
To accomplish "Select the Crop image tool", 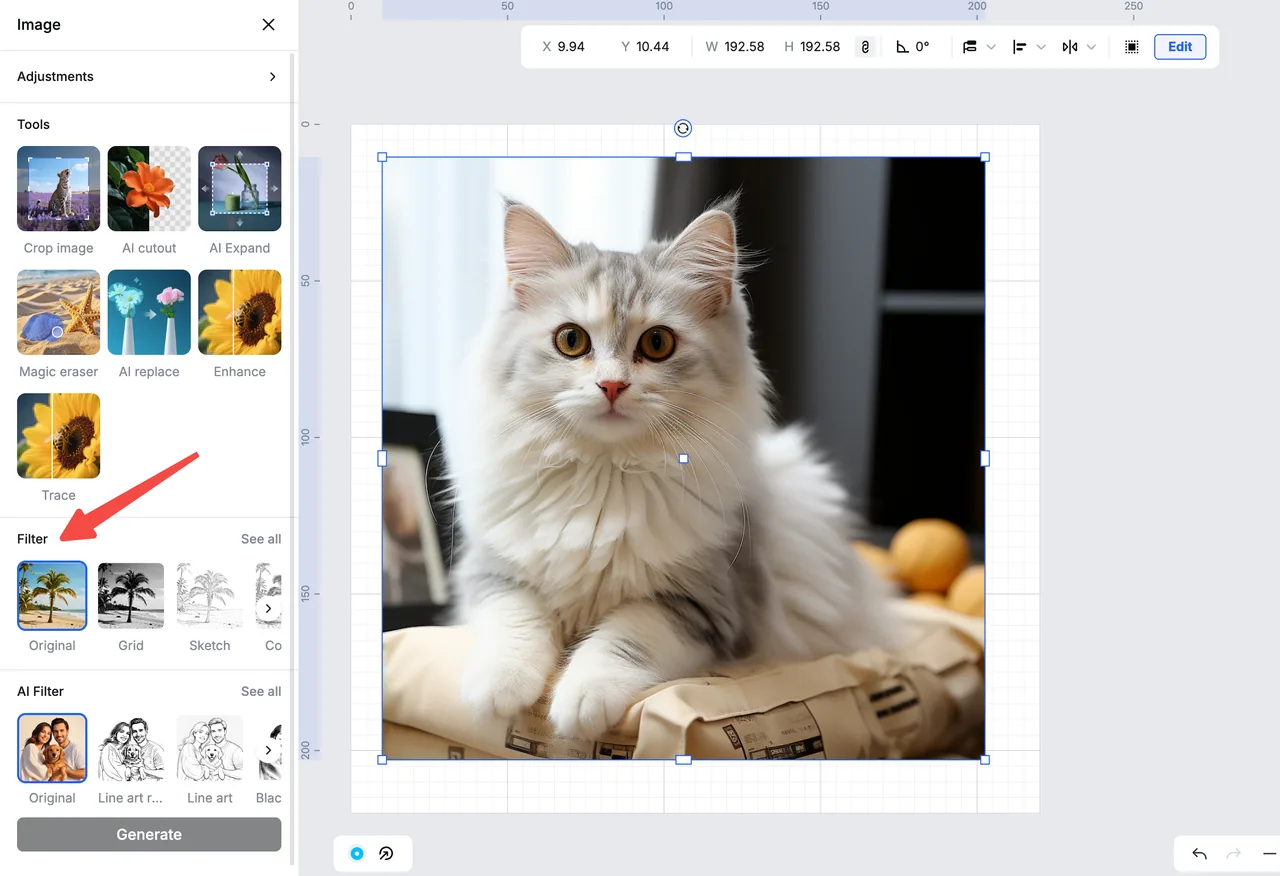I will (58, 188).
